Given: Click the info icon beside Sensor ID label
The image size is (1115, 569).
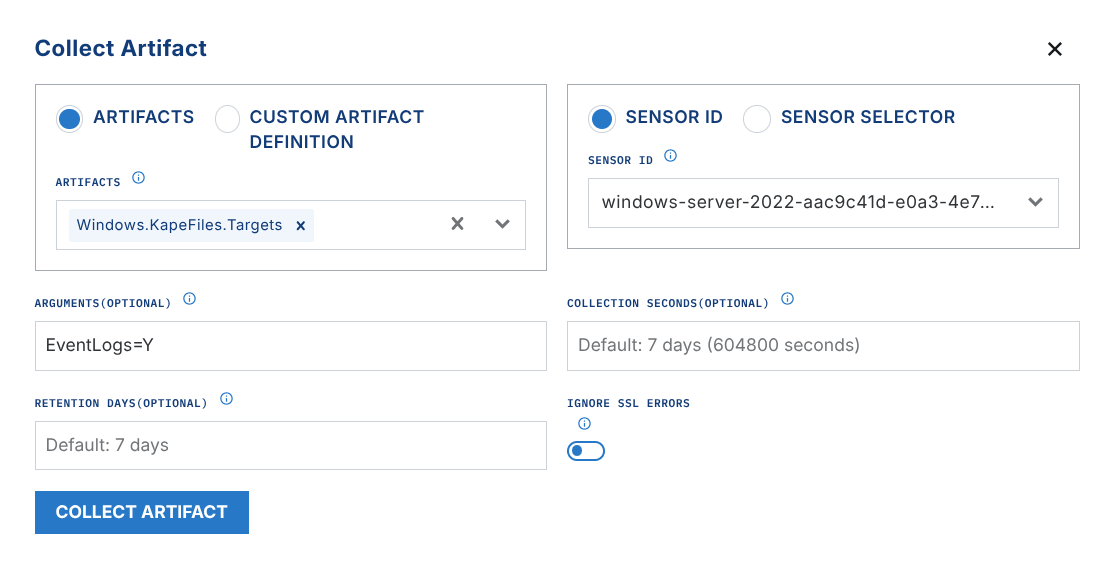Looking at the screenshot, I should pos(671,157).
